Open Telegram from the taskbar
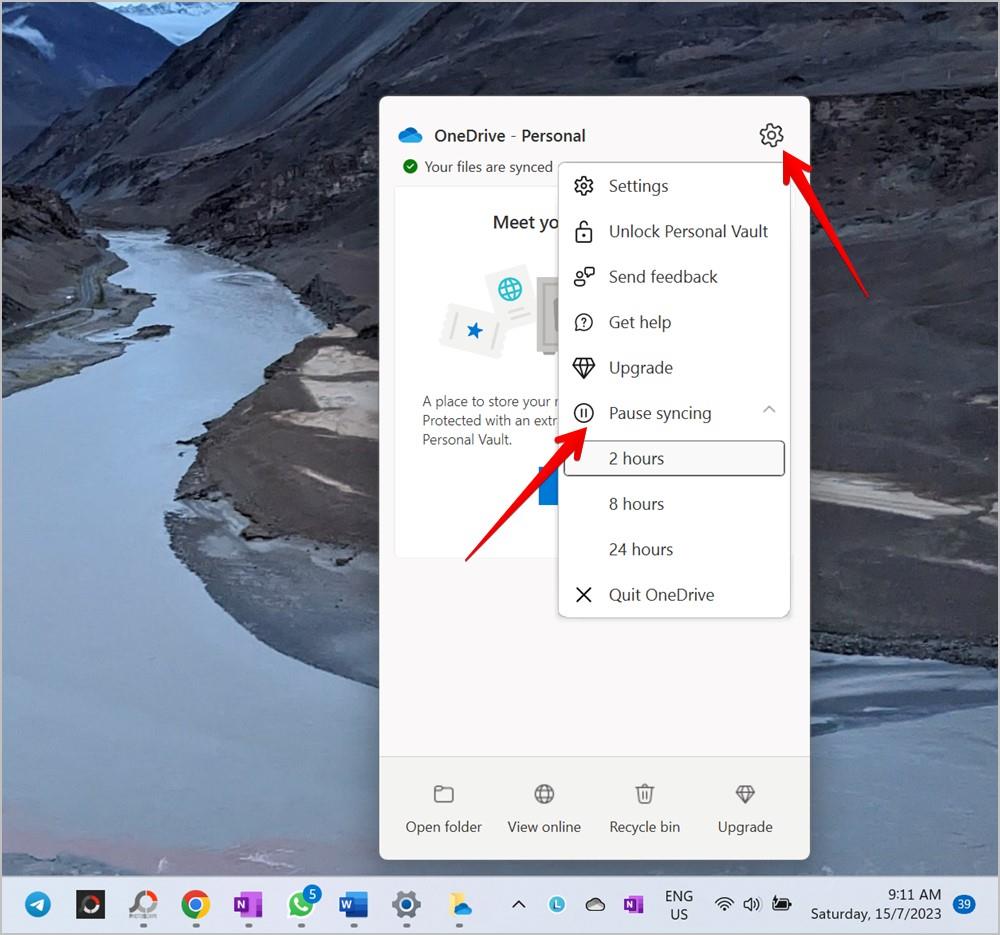The height and width of the screenshot is (935, 1000). (38, 904)
